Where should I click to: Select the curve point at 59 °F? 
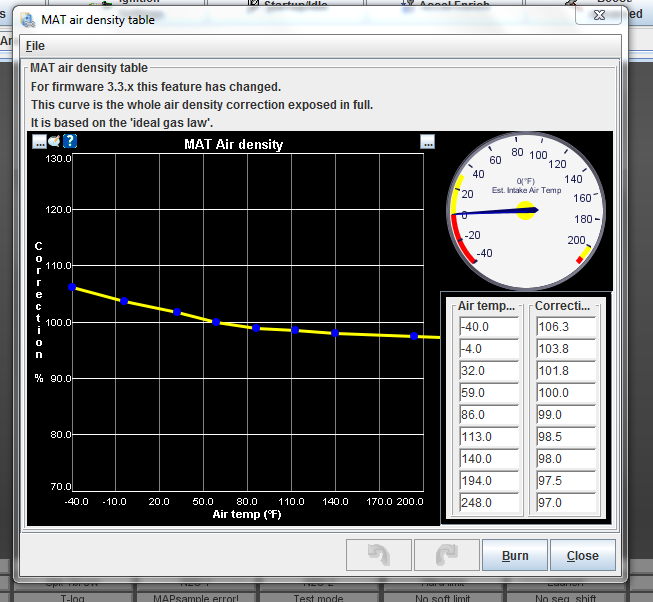216,322
